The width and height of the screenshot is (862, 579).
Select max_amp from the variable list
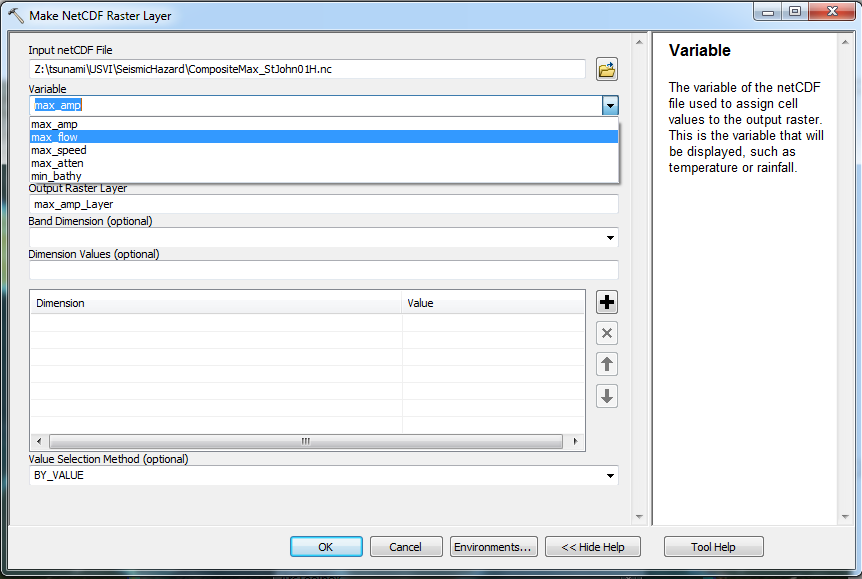55,124
